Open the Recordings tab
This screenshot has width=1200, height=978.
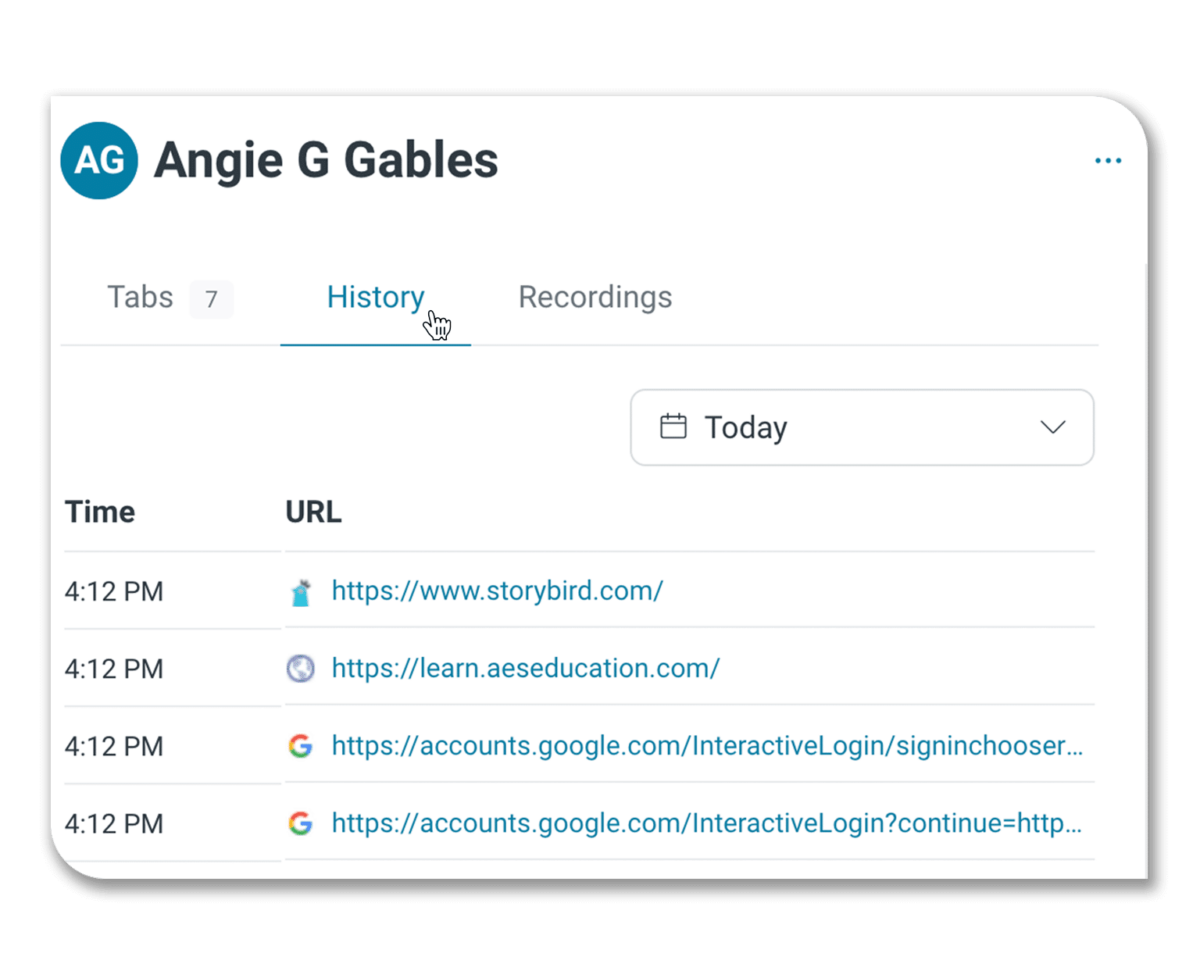(595, 297)
